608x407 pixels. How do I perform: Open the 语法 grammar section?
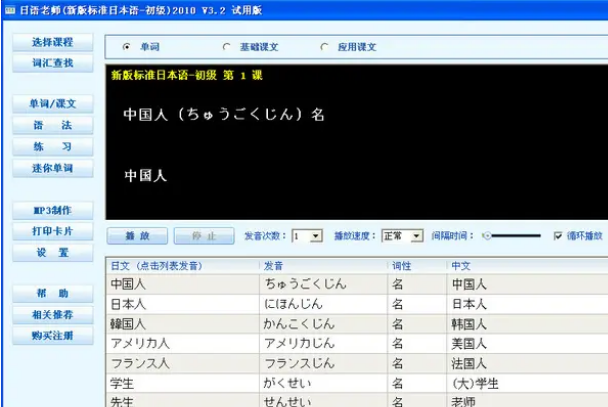click(x=53, y=125)
